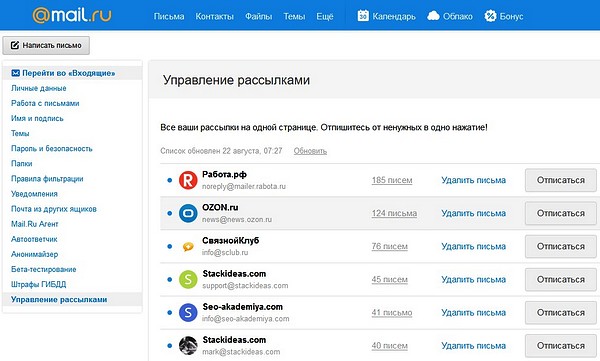
Task: Open the Cloud (Облако) icon
Action: 433,16
